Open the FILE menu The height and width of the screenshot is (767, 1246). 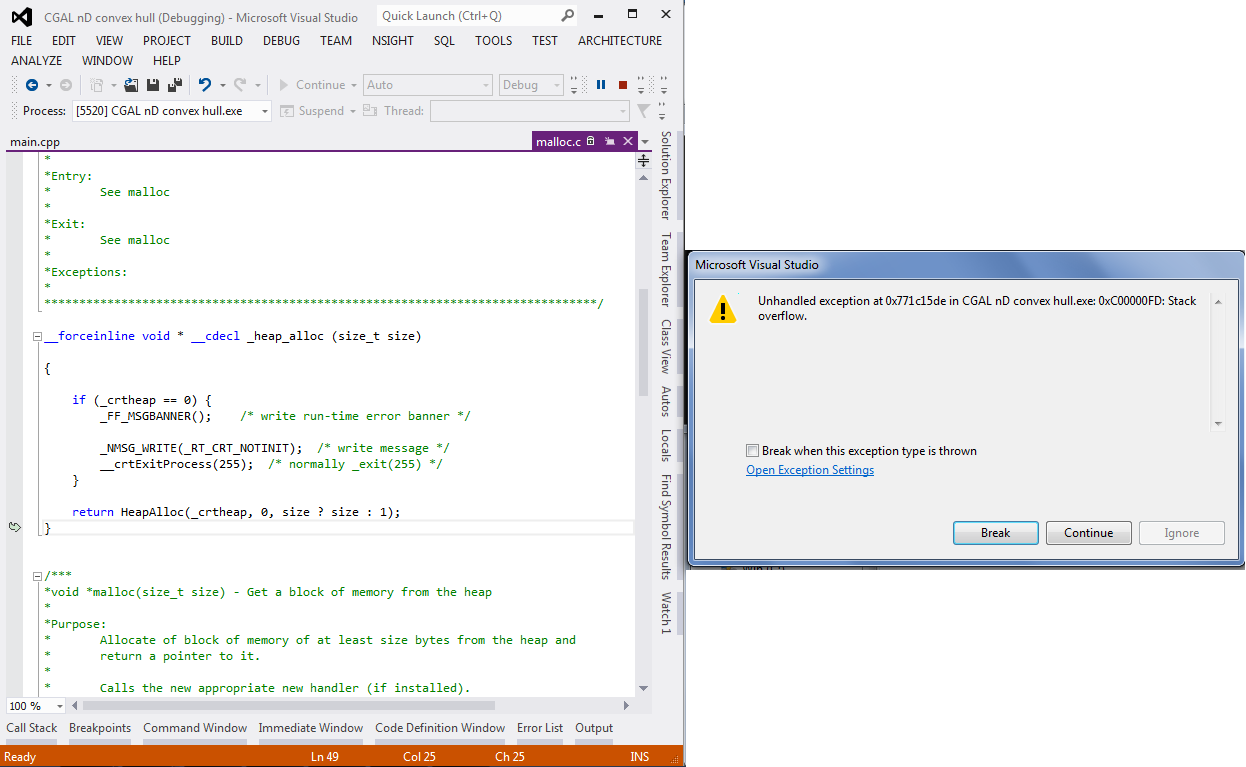(x=22, y=41)
